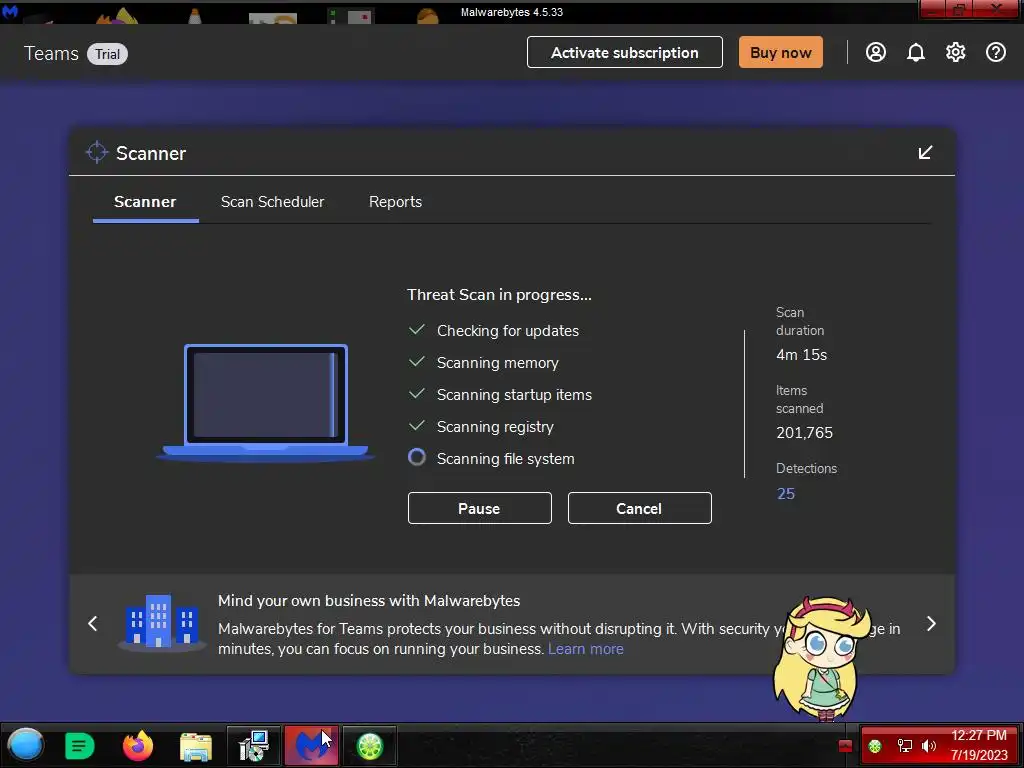
Task: Click the Scanner crosshair icon
Action: click(97, 152)
